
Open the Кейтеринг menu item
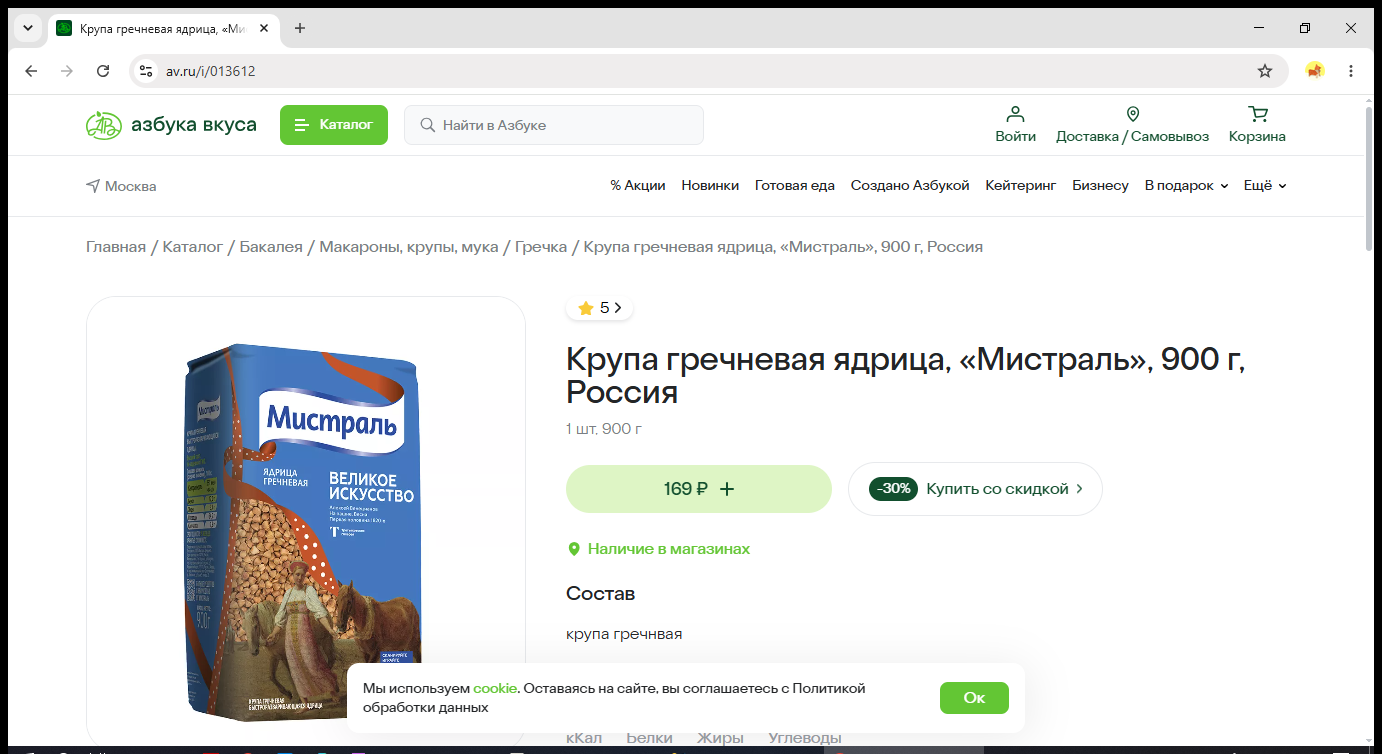click(x=1021, y=186)
